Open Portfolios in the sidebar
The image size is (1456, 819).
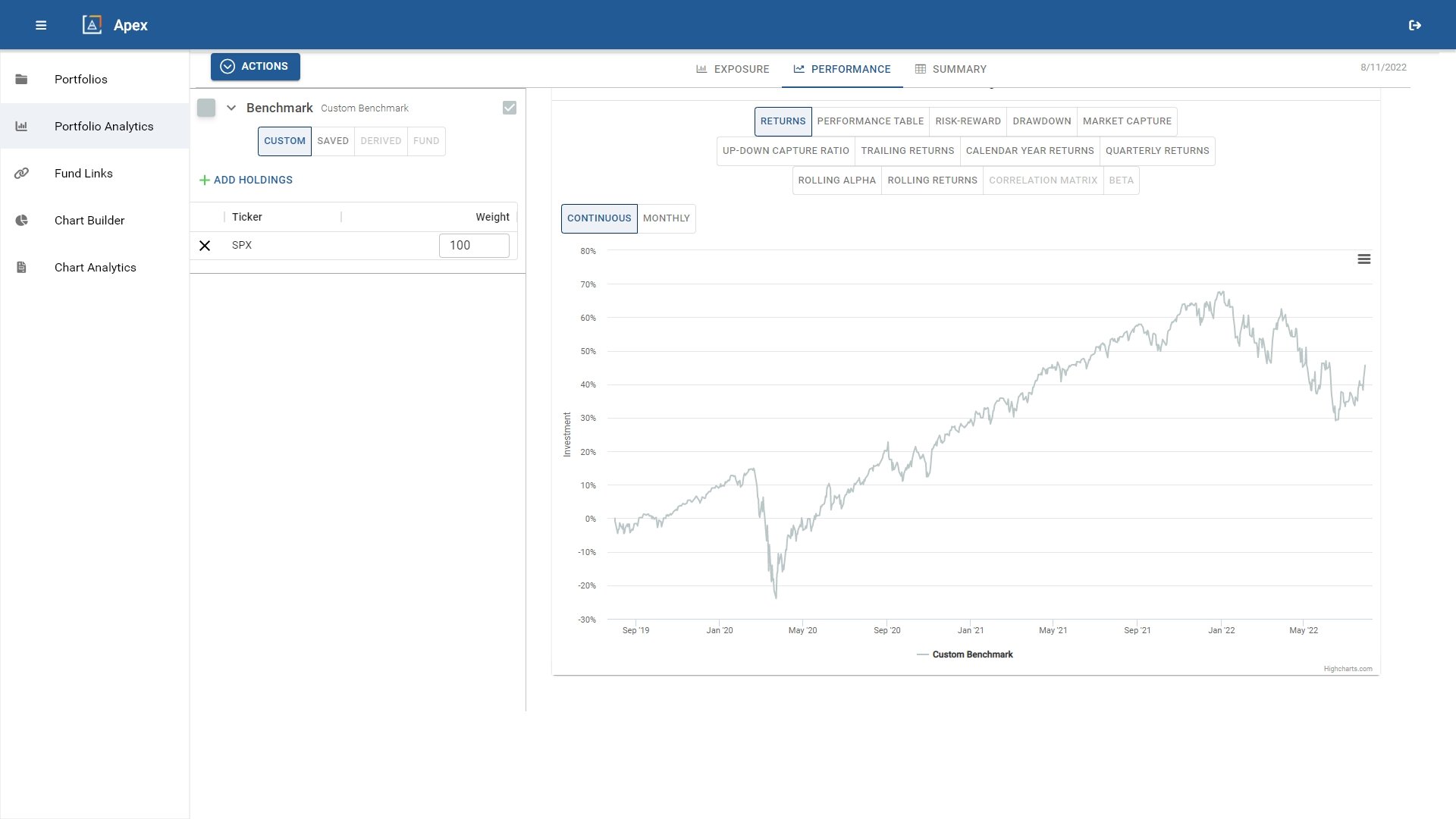pos(95,79)
